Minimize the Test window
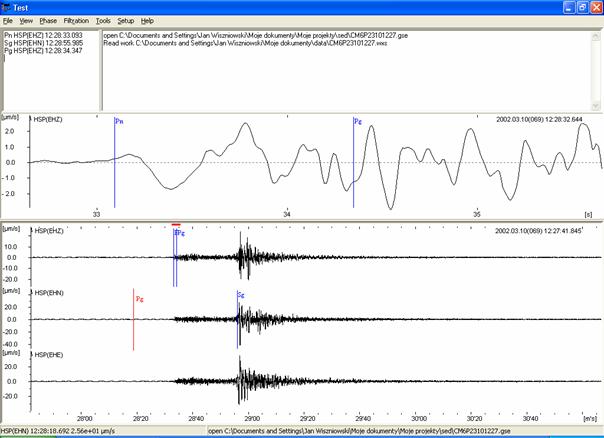This screenshot has width=604, height=438. (x=569, y=7)
